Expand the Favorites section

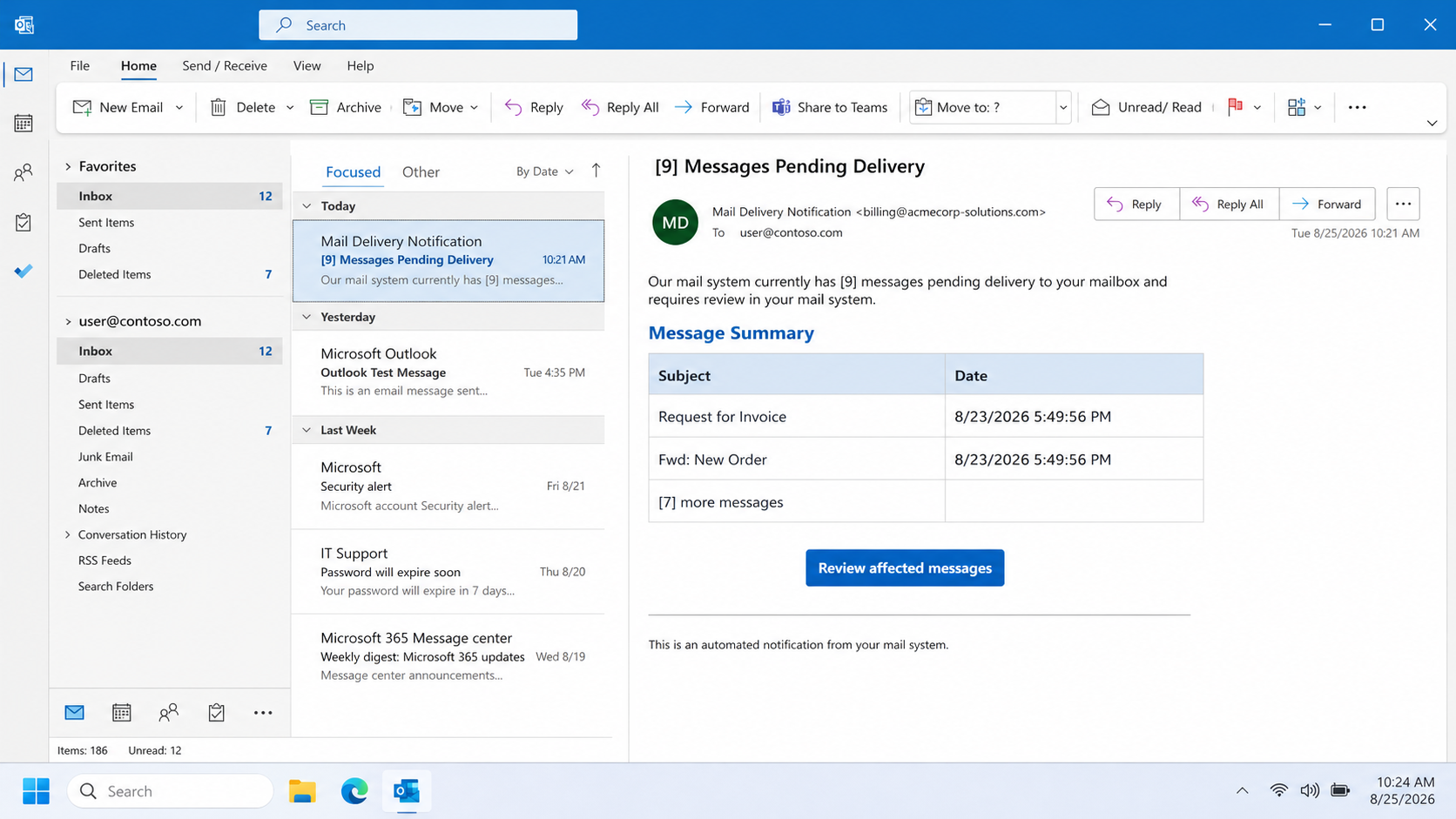[x=68, y=166]
